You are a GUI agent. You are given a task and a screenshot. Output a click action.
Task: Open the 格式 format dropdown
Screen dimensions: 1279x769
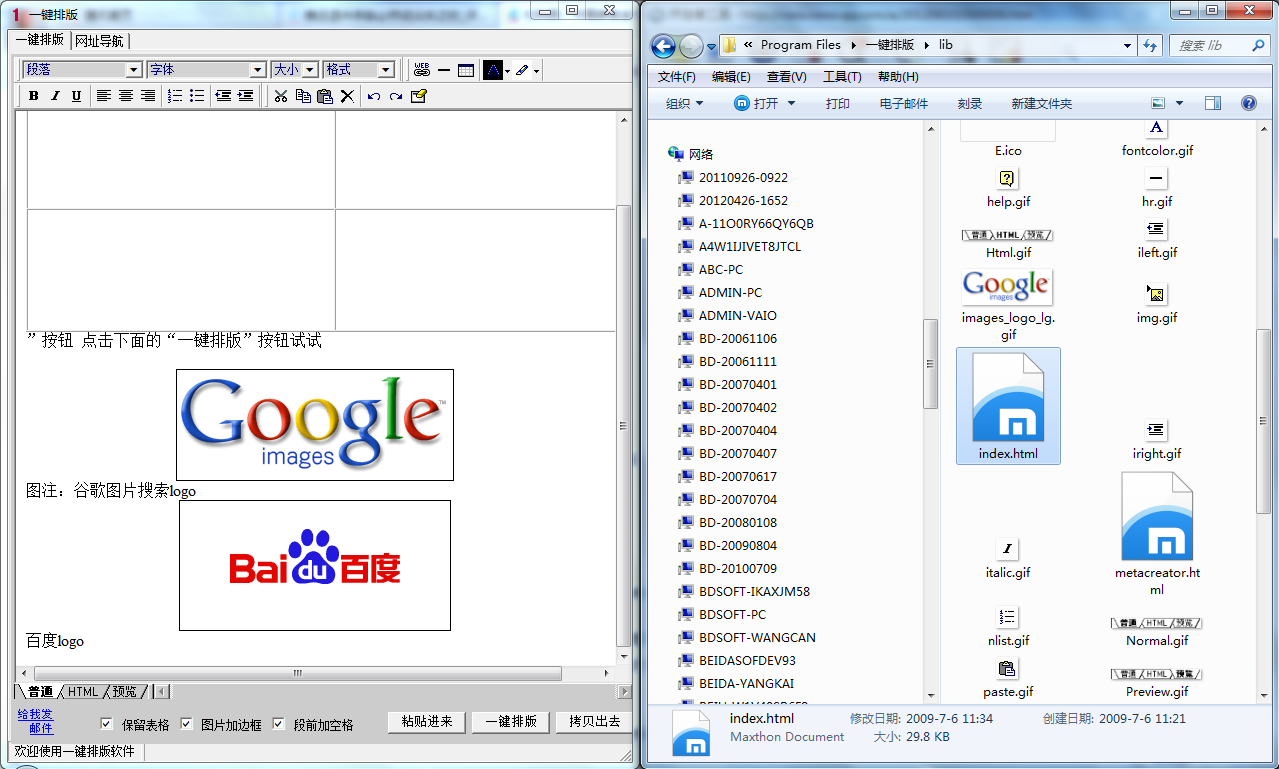[385, 70]
